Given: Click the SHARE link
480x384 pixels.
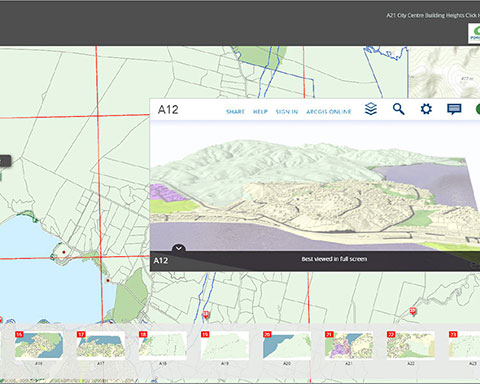Looking at the screenshot, I should 235,112.
